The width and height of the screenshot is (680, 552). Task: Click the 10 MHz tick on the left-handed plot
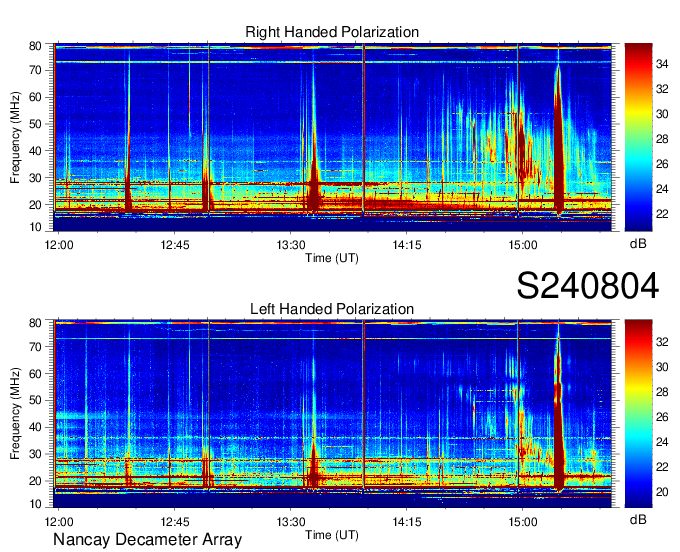[35, 504]
